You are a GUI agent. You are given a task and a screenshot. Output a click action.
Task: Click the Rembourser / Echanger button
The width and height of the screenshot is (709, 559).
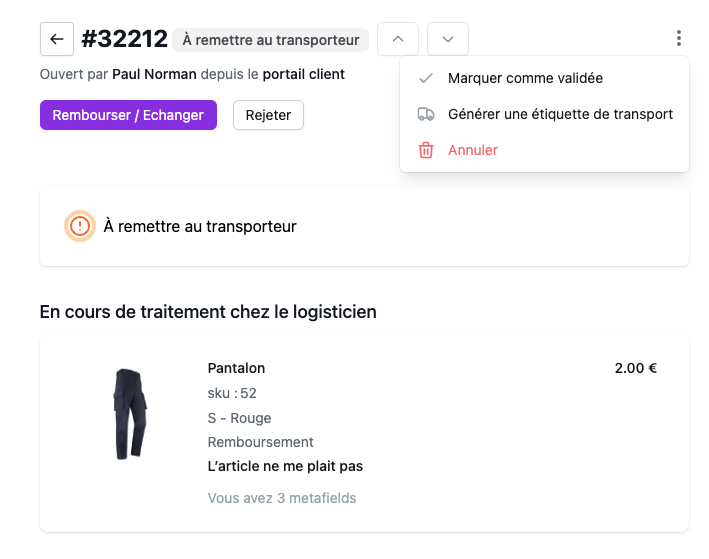coord(128,115)
